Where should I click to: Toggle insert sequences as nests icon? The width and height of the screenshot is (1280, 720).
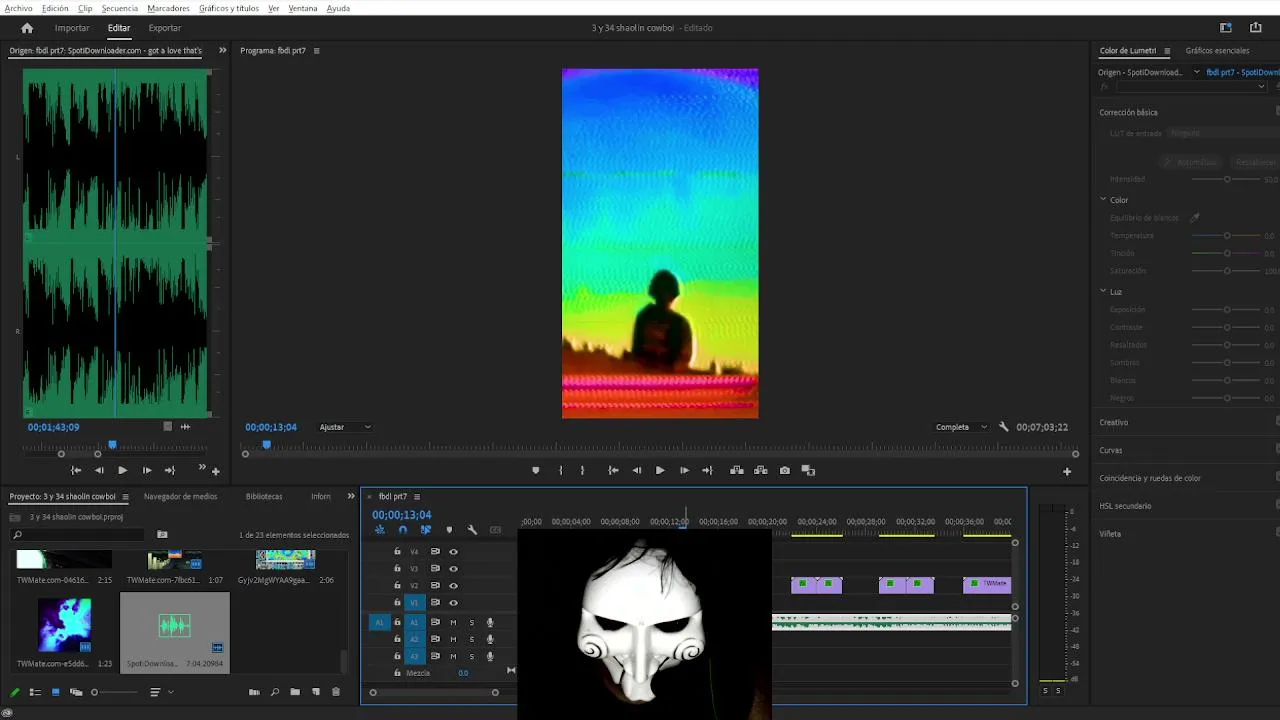[x=380, y=530]
